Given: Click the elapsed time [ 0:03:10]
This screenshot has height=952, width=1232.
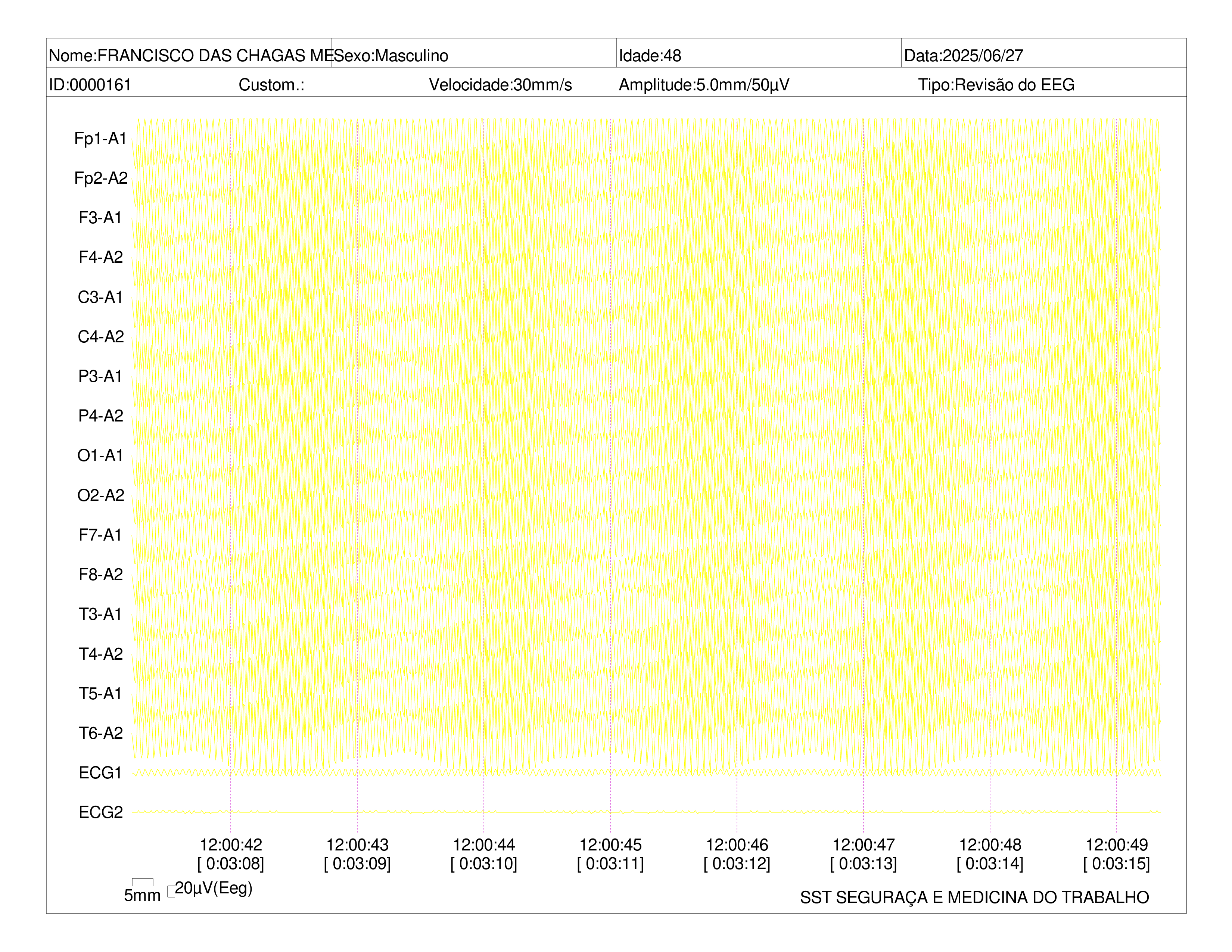Looking at the screenshot, I should click(x=484, y=864).
